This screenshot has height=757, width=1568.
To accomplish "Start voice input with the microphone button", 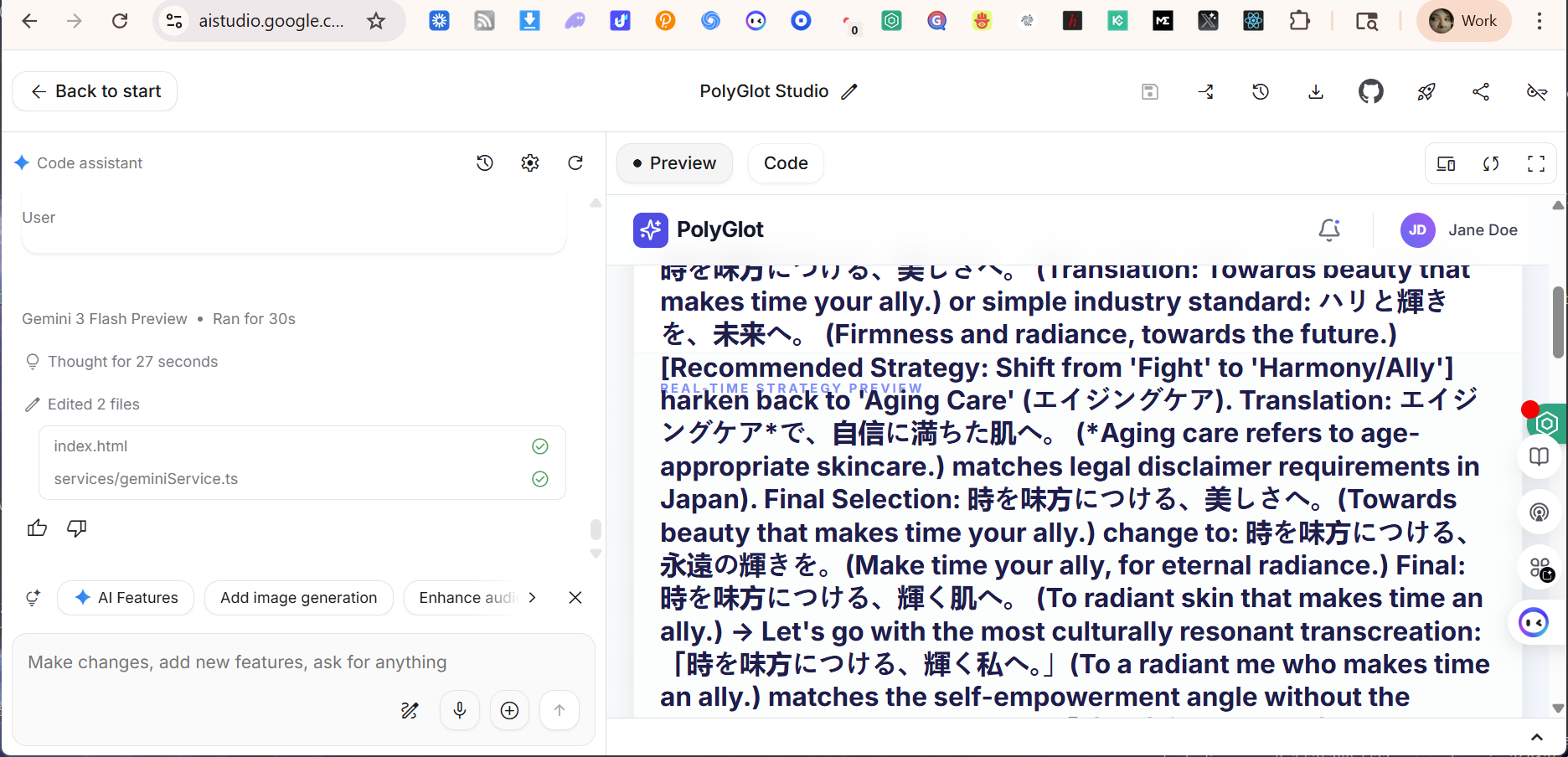I will click(460, 711).
